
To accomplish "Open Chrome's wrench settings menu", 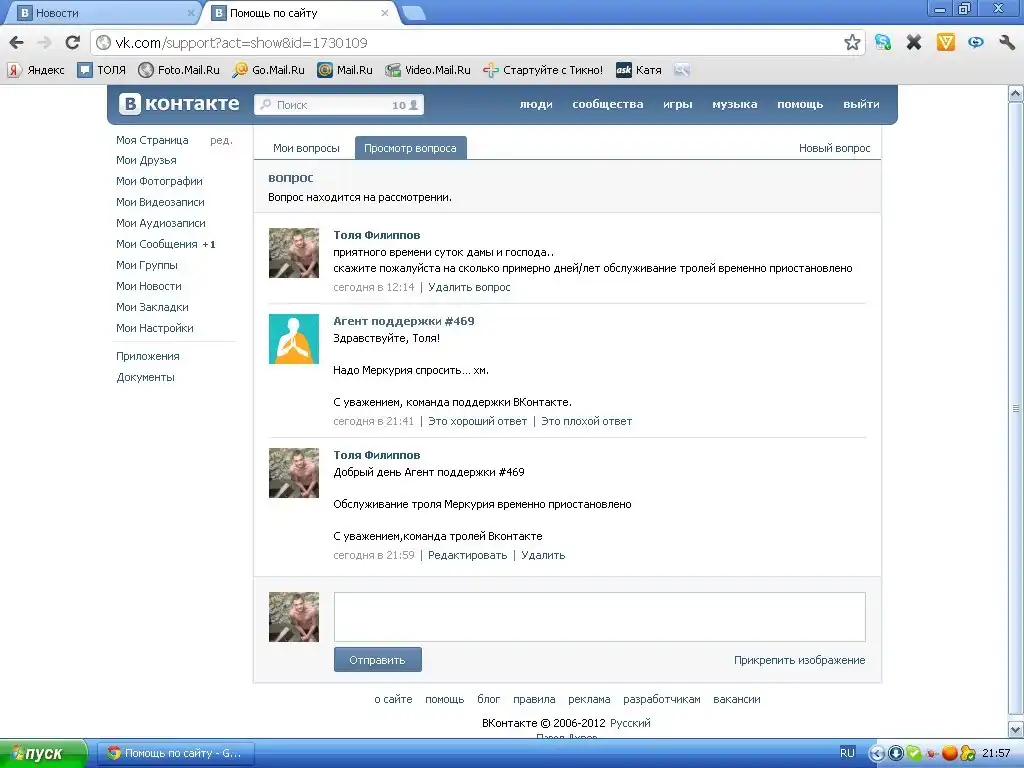I will 1007,42.
